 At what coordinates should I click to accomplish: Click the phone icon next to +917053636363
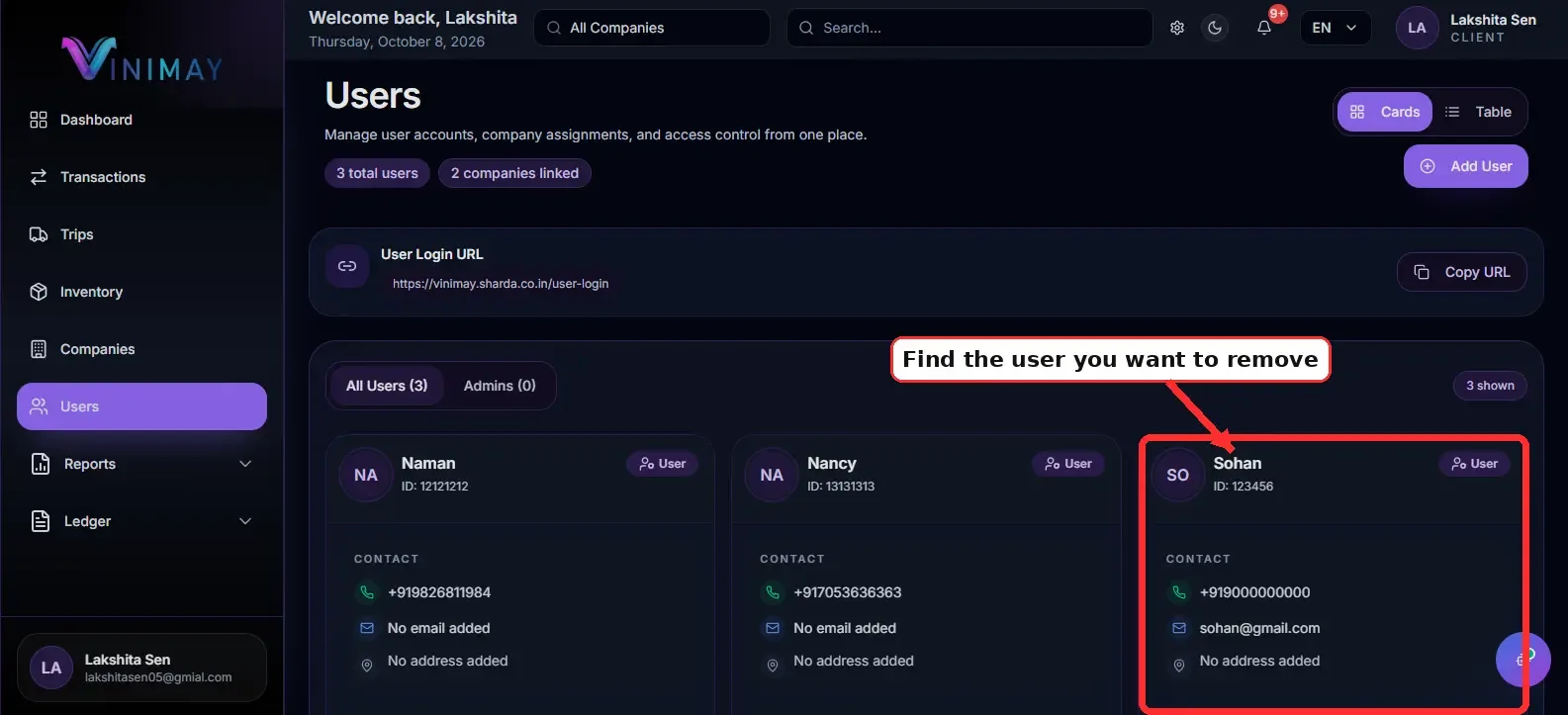tap(773, 592)
